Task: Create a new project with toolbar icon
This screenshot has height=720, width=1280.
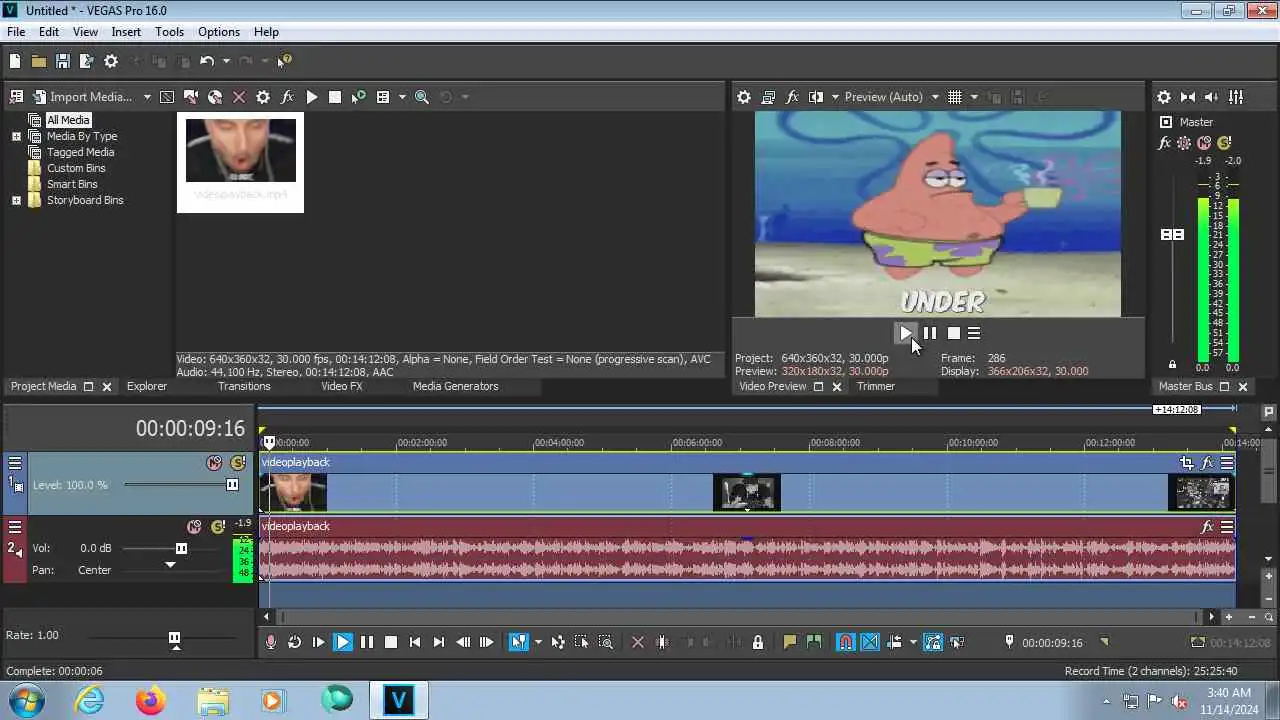Action: 15,61
